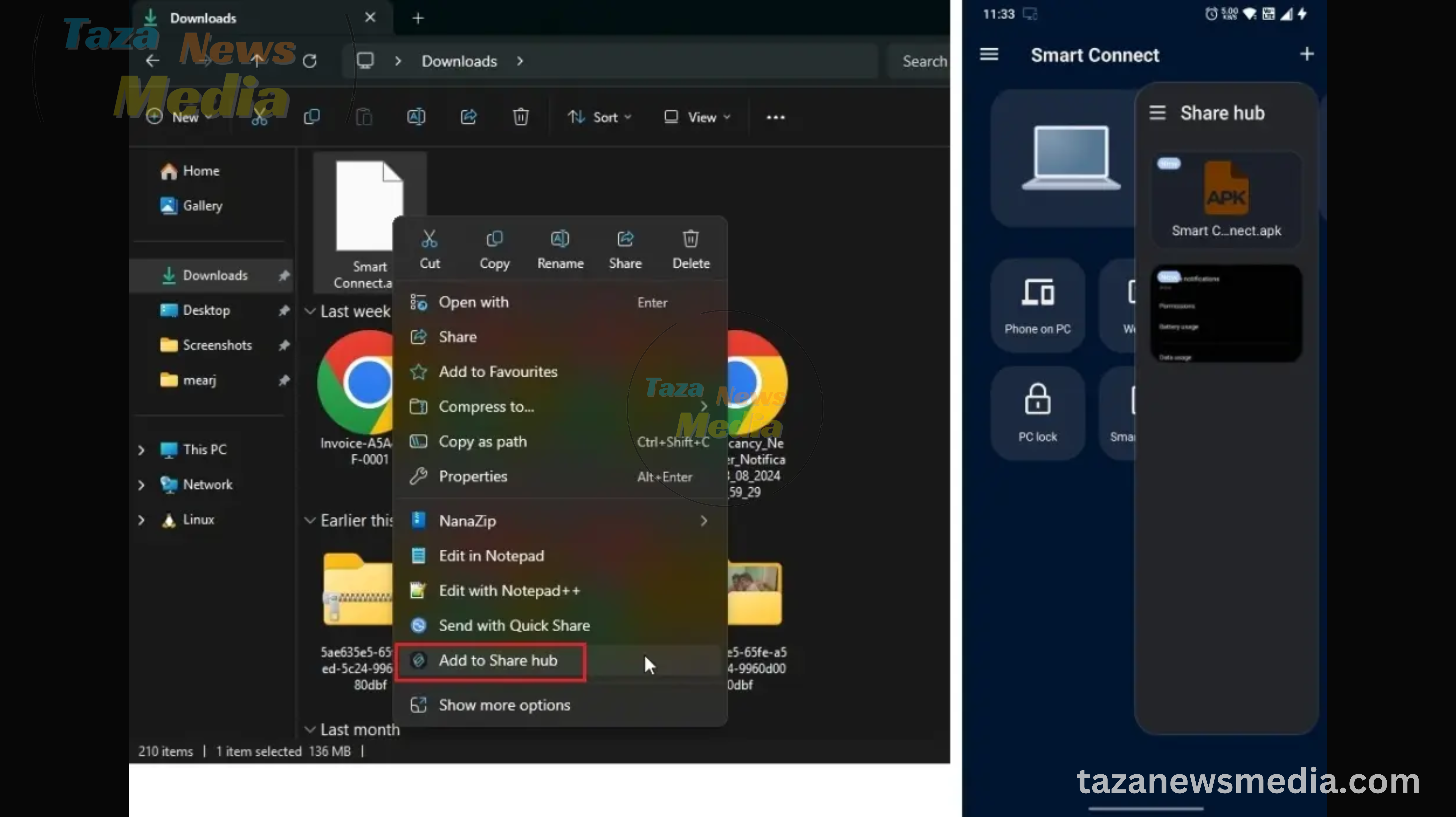This screenshot has height=817, width=1456.
Task: Select Show more options
Action: (560, 705)
